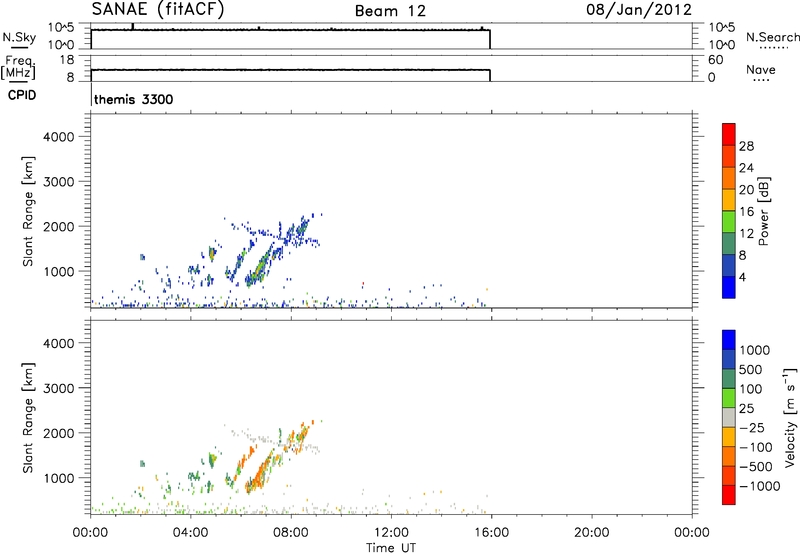The image size is (800, 554).
Task: Click the orange velocity echo streak at 1000 km
Action: coord(260,473)
